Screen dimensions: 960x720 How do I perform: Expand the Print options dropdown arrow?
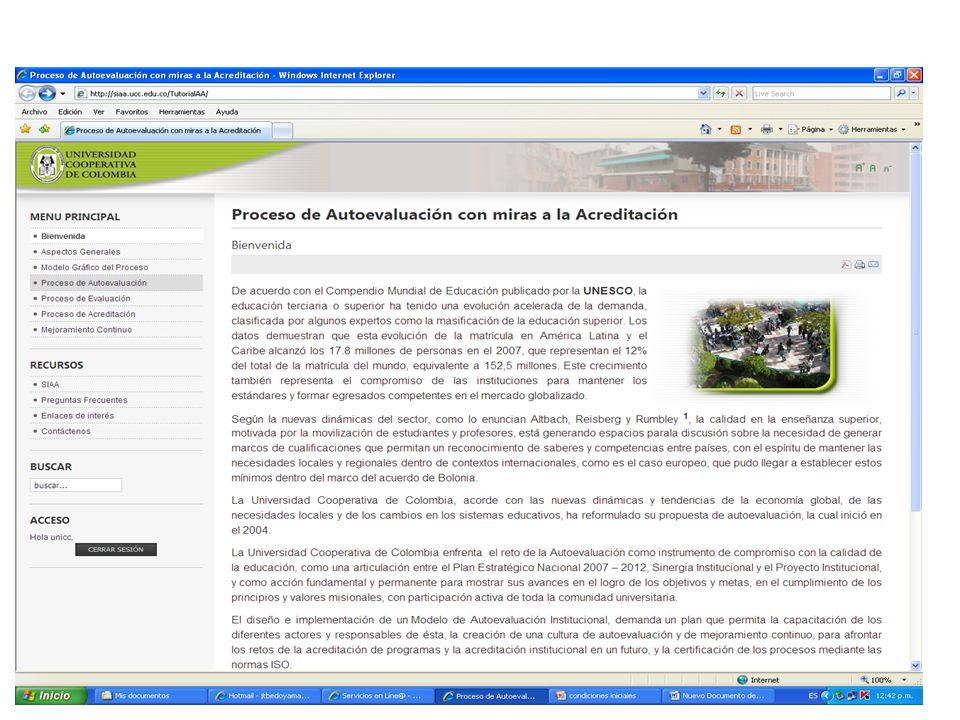(x=781, y=129)
